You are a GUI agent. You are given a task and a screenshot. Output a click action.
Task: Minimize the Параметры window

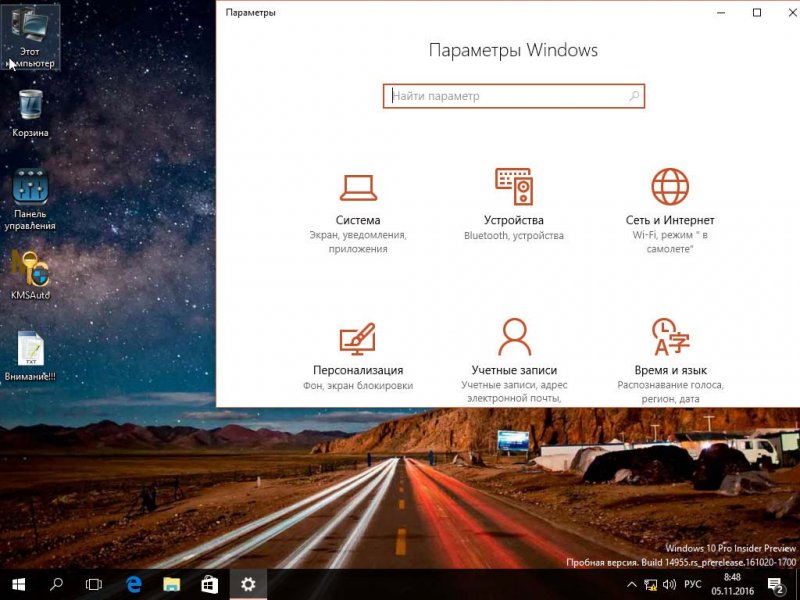pos(721,13)
